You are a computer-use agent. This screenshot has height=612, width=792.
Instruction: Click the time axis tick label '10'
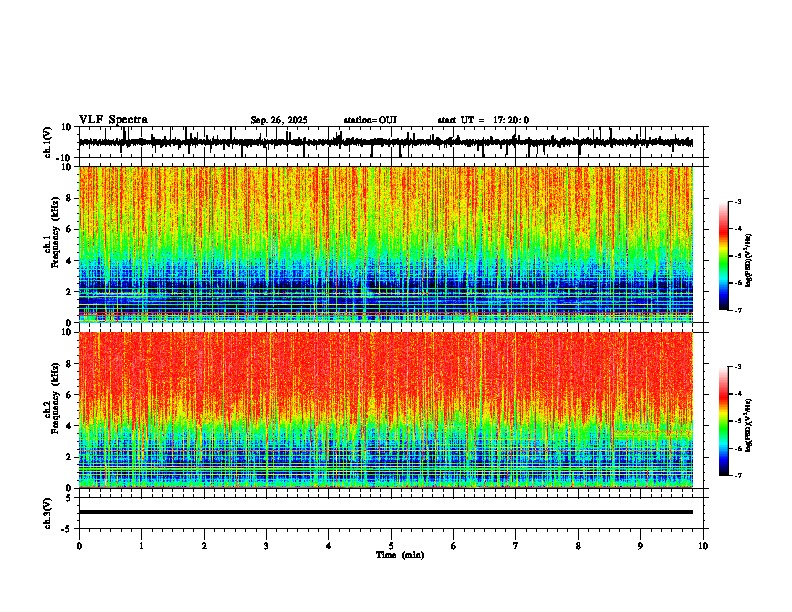(703, 546)
